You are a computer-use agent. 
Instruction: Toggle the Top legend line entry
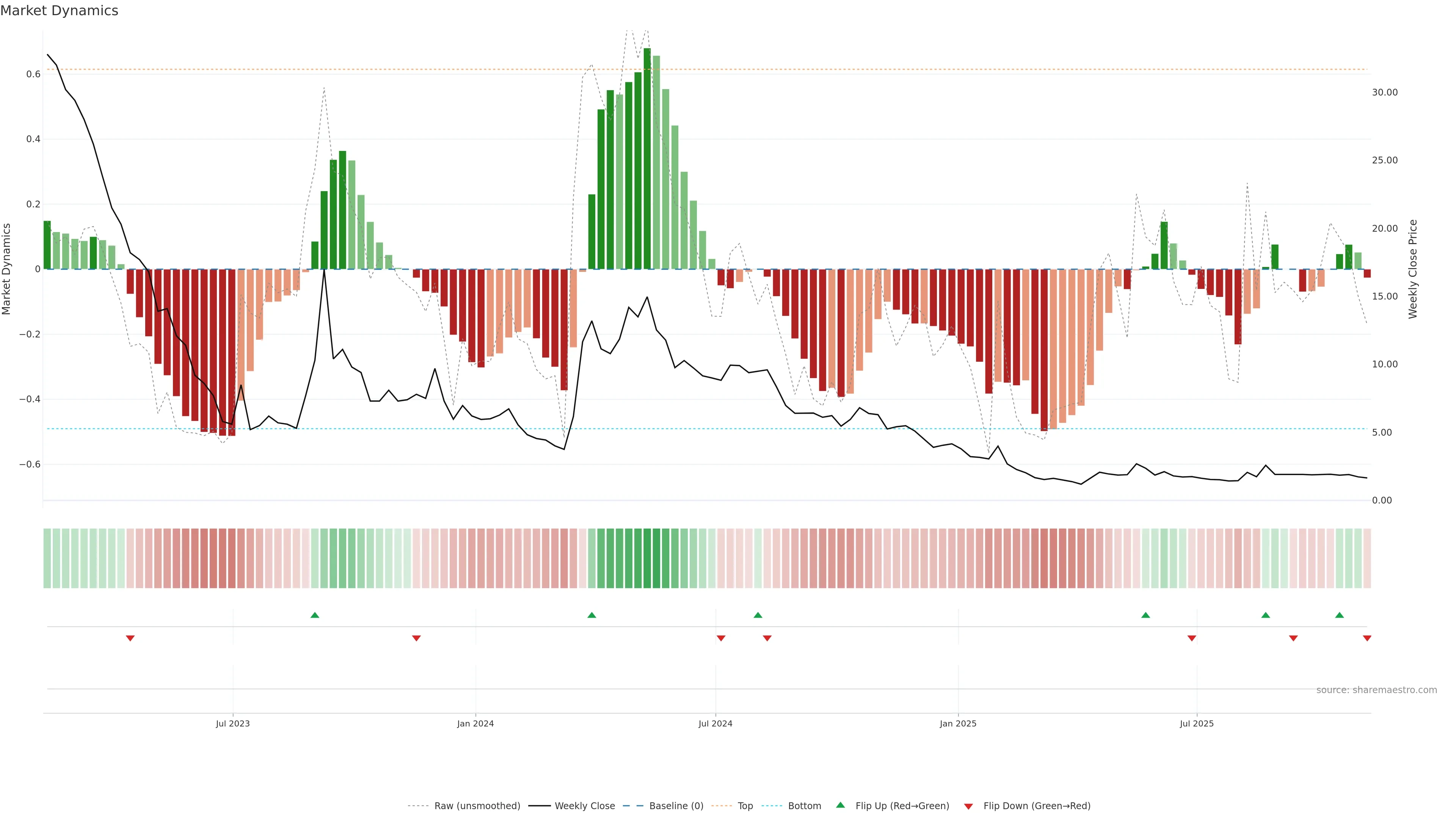tap(745, 806)
